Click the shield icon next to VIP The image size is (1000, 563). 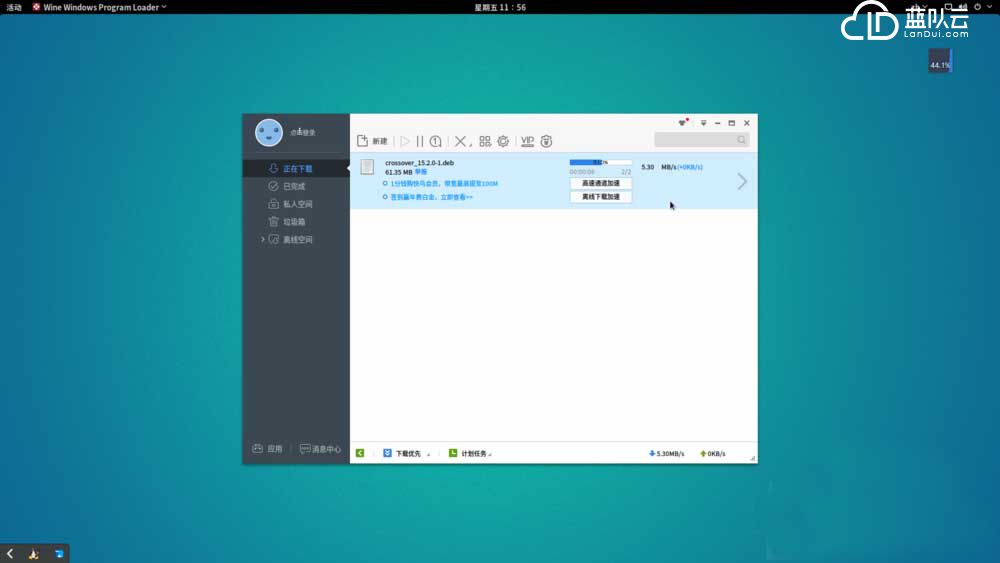coord(546,141)
